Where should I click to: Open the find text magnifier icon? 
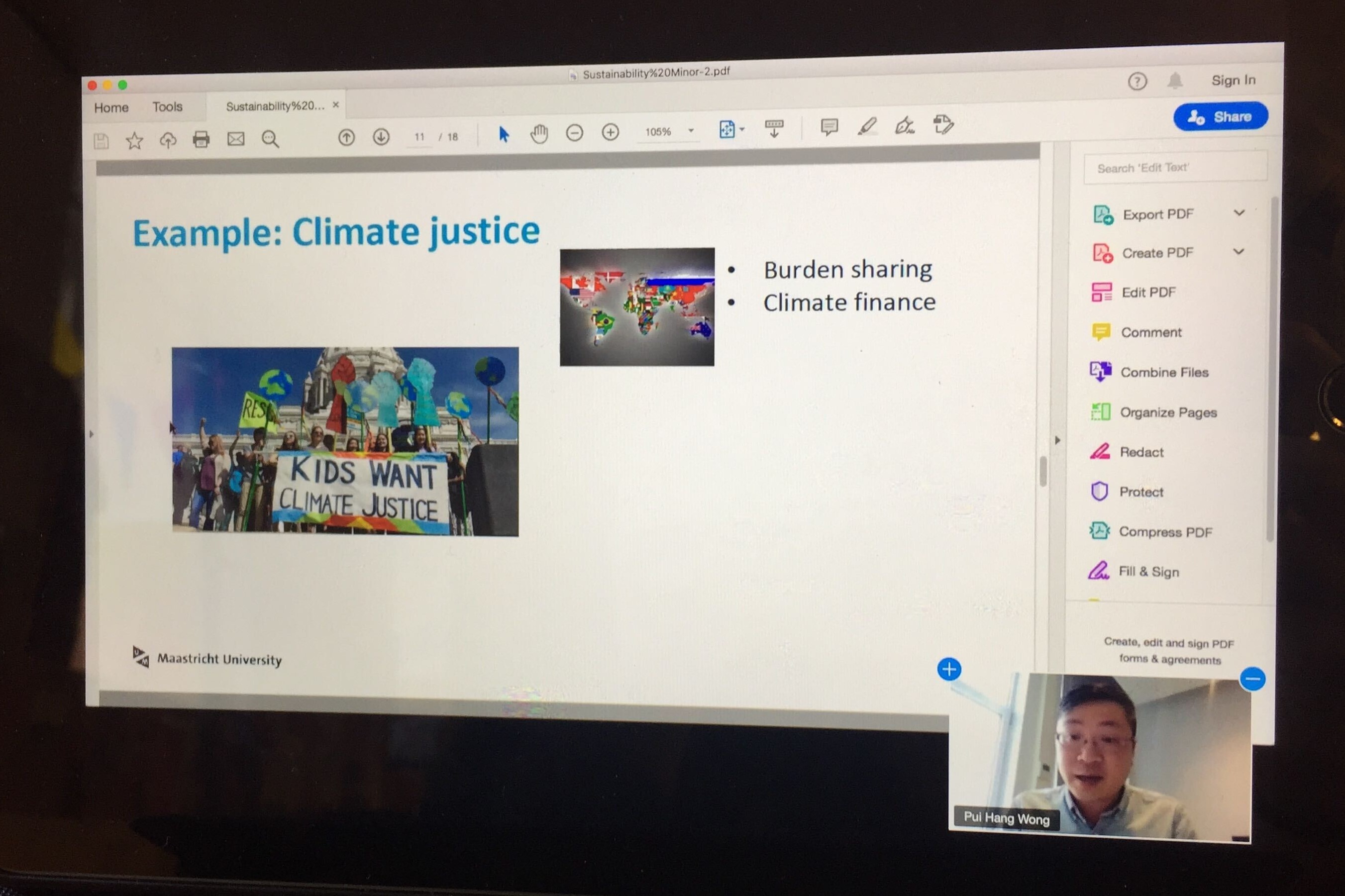pyautogui.click(x=270, y=139)
